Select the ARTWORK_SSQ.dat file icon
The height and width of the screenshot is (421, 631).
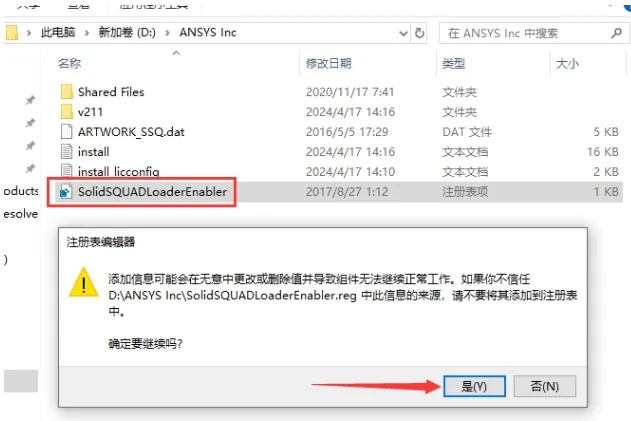(66, 132)
